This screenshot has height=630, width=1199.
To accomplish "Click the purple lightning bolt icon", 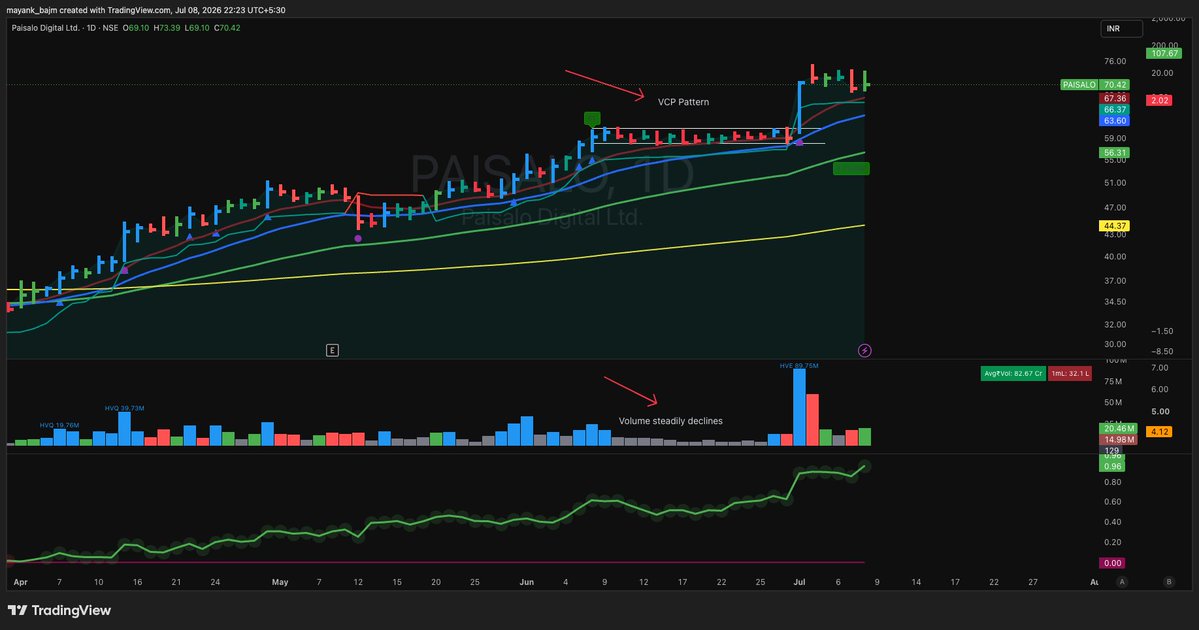I will (865, 351).
